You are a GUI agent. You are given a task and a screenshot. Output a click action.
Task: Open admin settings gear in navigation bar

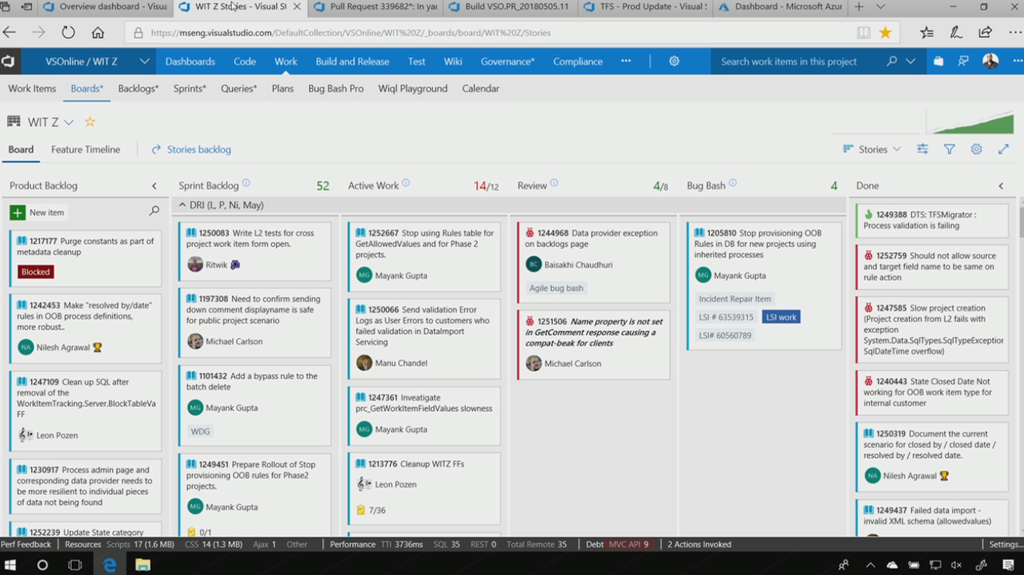674,61
